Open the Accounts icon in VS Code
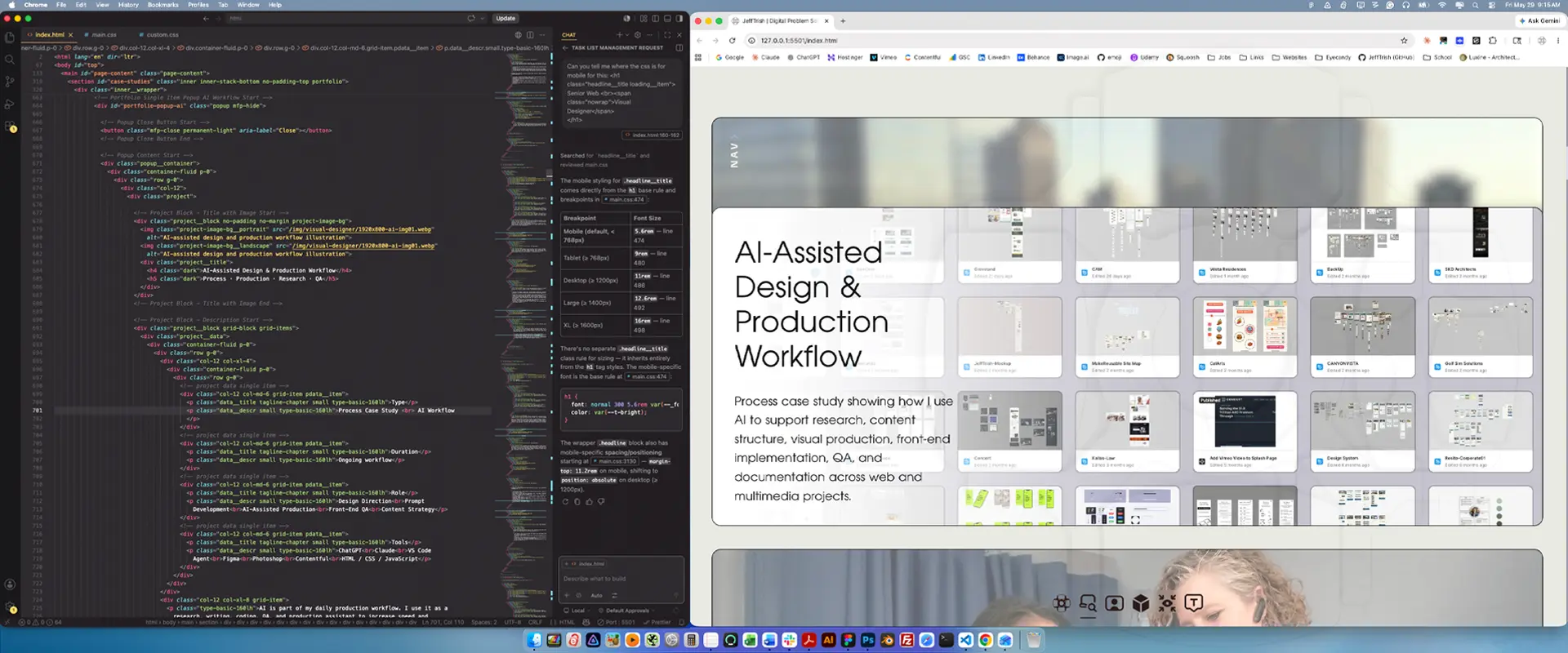 point(10,584)
